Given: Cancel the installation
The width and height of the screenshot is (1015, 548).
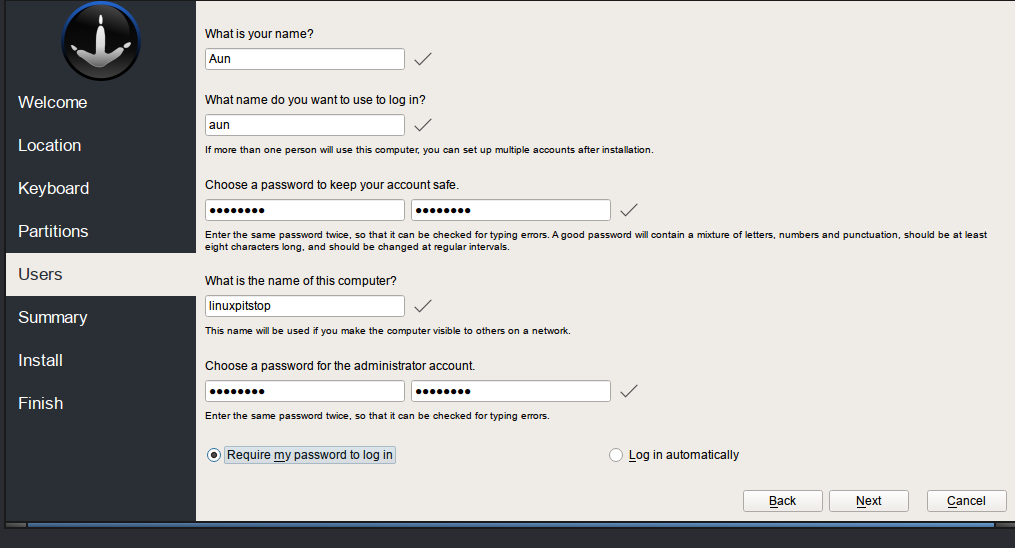Looking at the screenshot, I should coord(966,501).
